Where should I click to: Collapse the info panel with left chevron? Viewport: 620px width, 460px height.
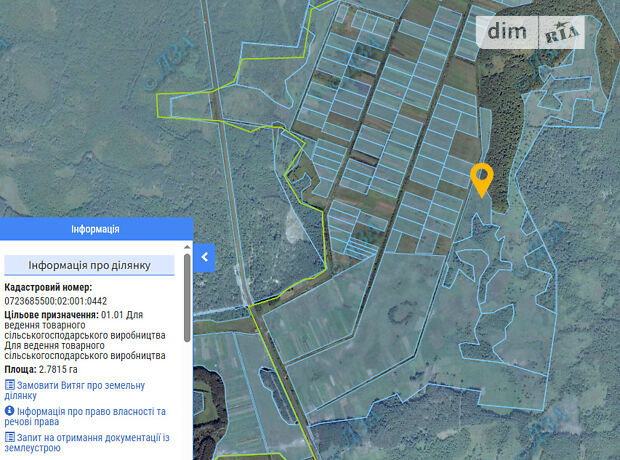click(204, 257)
